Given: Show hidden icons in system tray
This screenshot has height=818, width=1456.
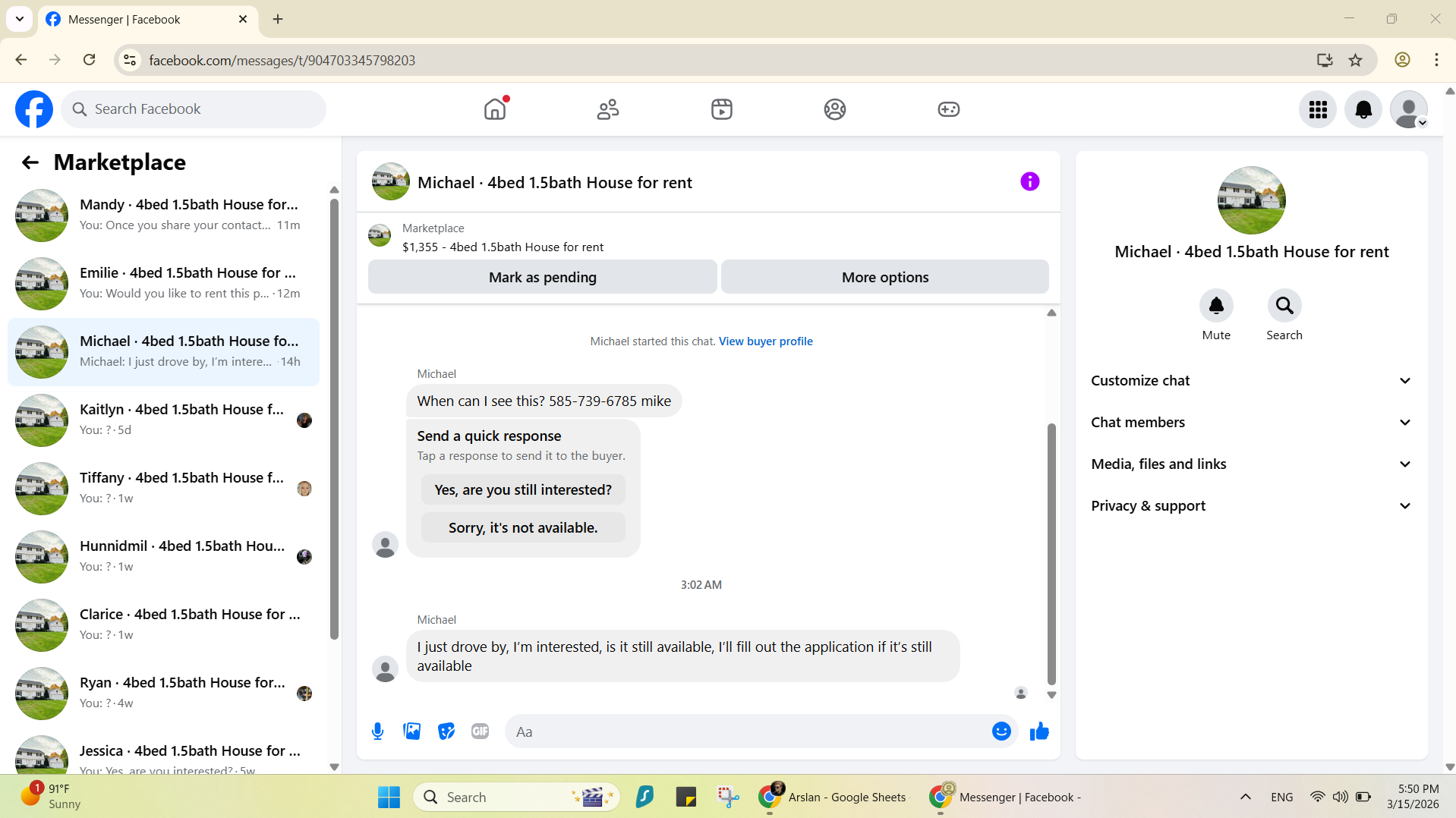Looking at the screenshot, I should coord(1246,797).
